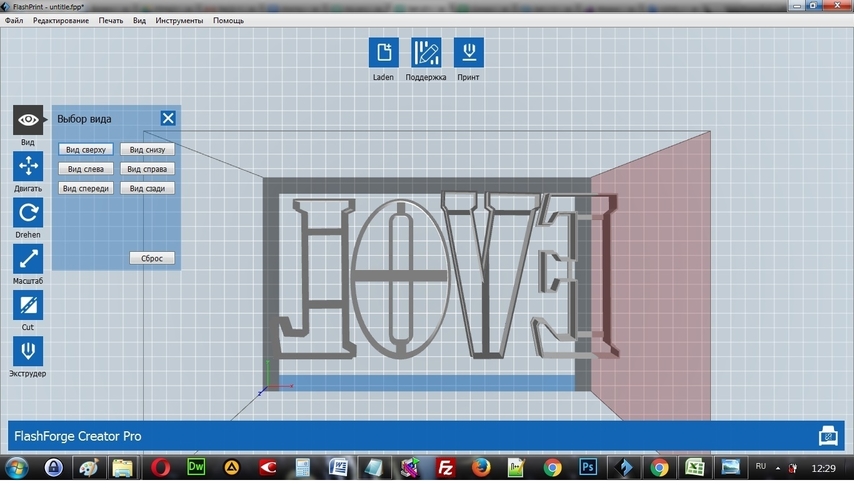Screen dimensions: 854x500
Task: Click the Вид спереди button
Action: (x=86, y=188)
